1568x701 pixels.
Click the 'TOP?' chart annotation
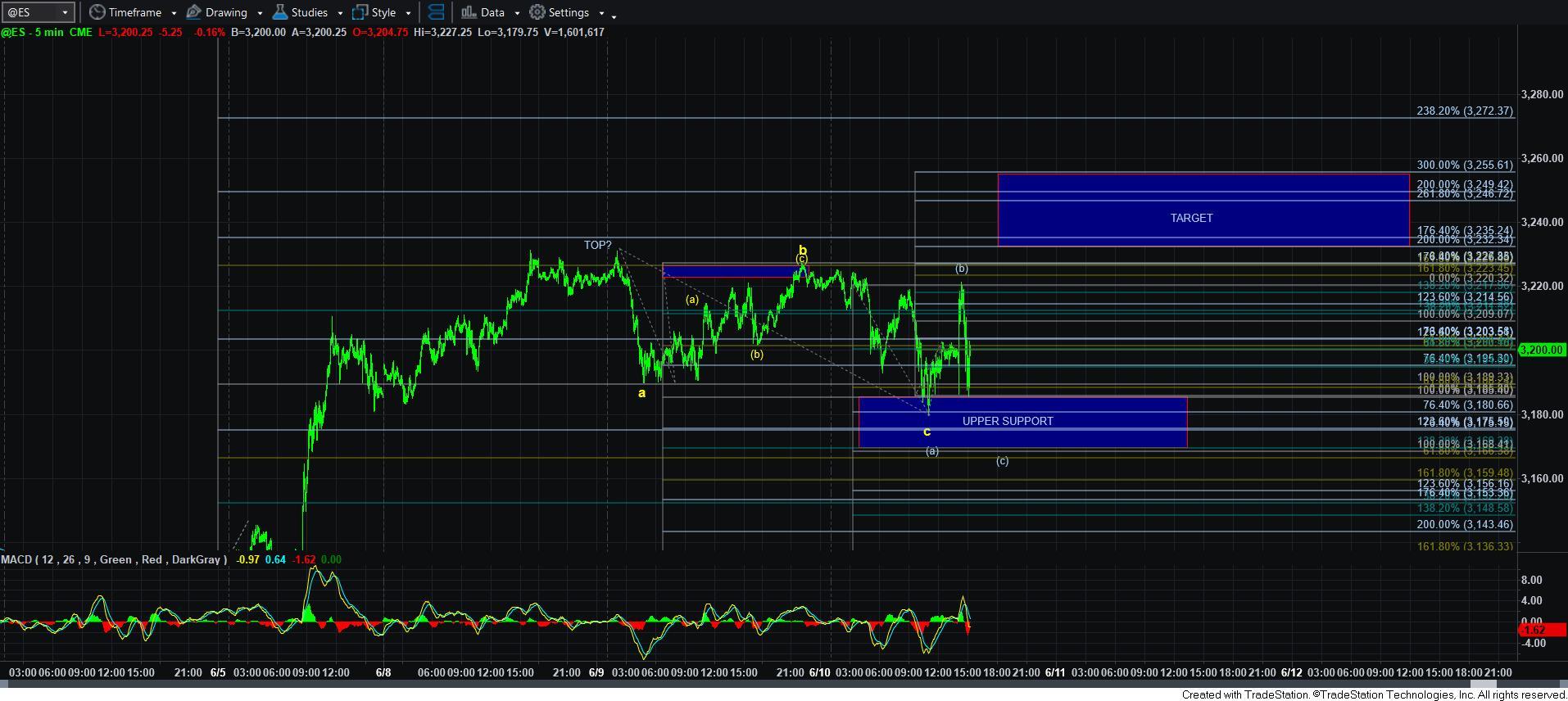[x=597, y=245]
